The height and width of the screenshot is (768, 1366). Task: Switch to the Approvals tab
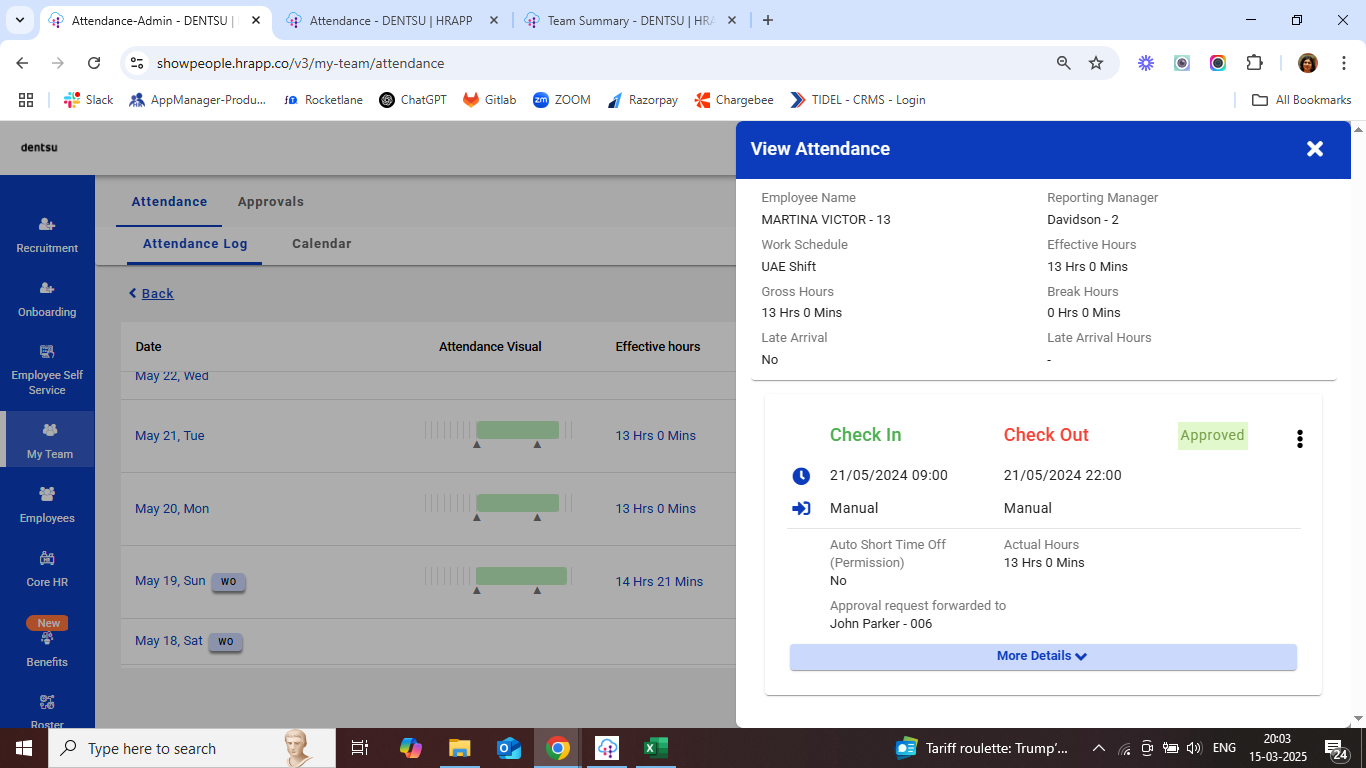tap(270, 202)
